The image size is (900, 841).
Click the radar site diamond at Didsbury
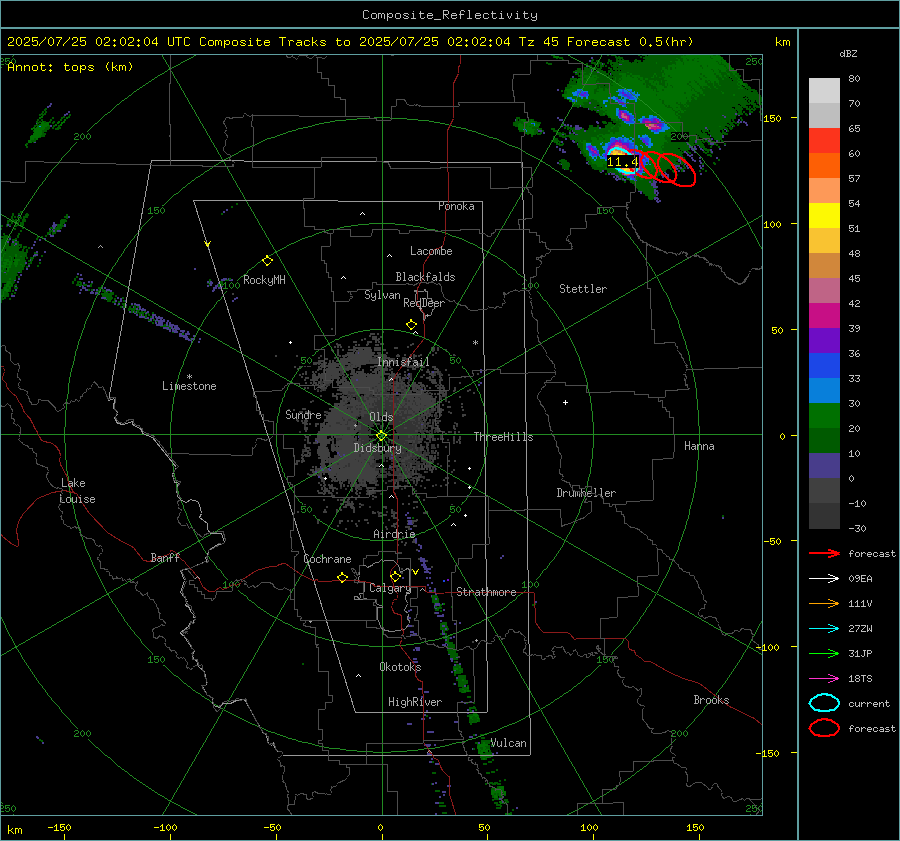381,436
